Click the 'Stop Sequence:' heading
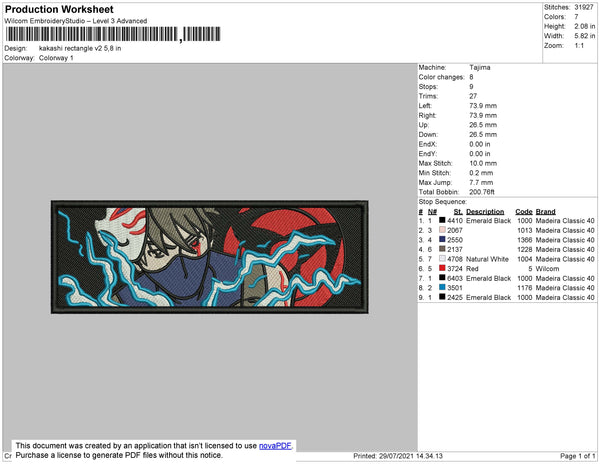The image size is (600, 464). 442,202
